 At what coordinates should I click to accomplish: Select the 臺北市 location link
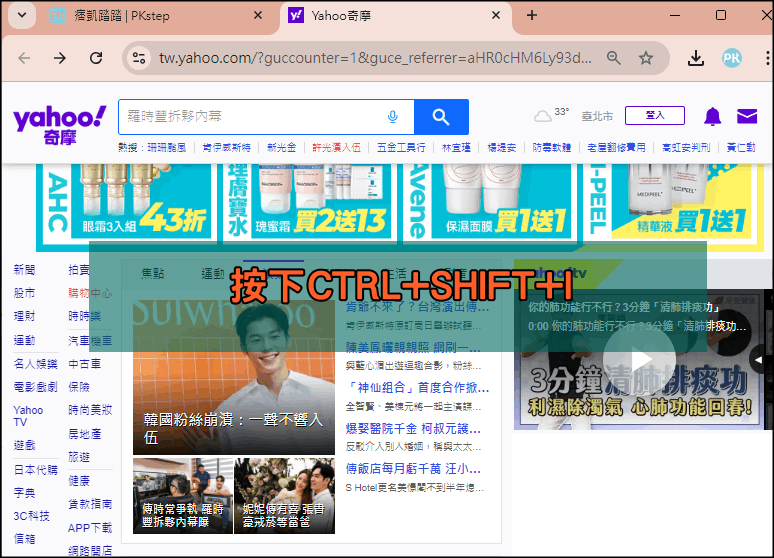click(x=597, y=117)
